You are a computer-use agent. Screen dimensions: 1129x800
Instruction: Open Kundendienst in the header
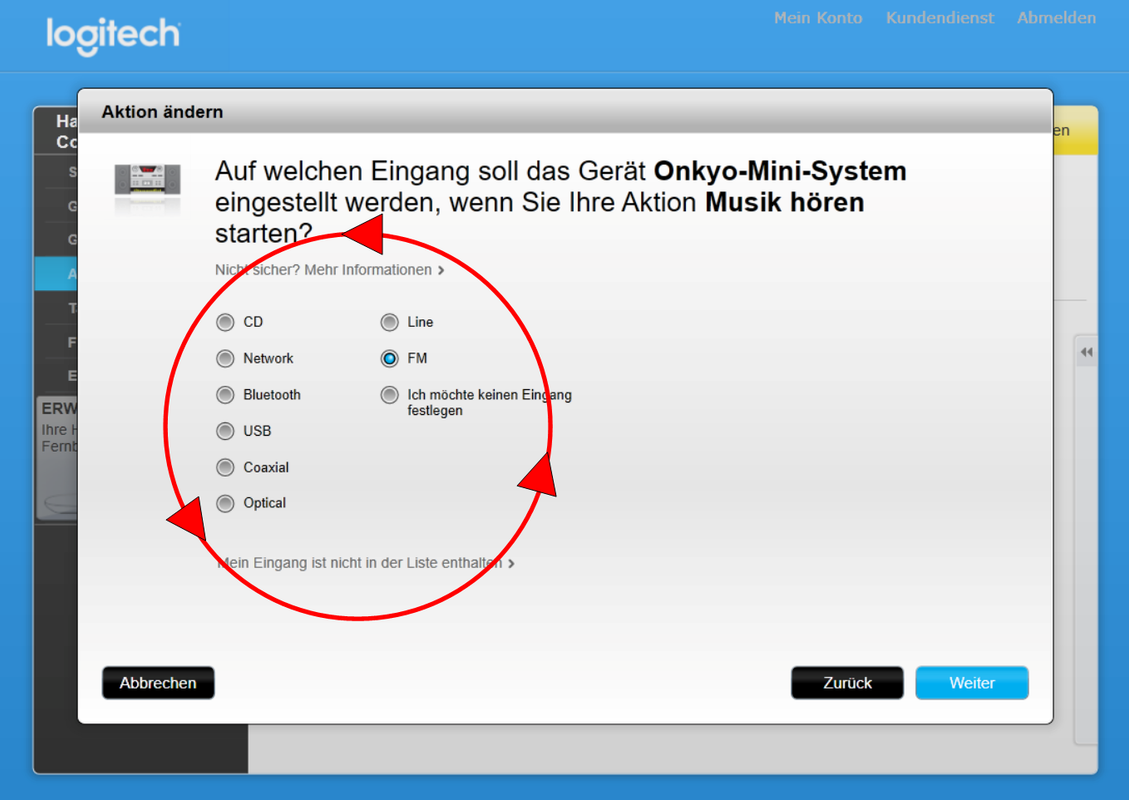pyautogui.click(x=940, y=18)
